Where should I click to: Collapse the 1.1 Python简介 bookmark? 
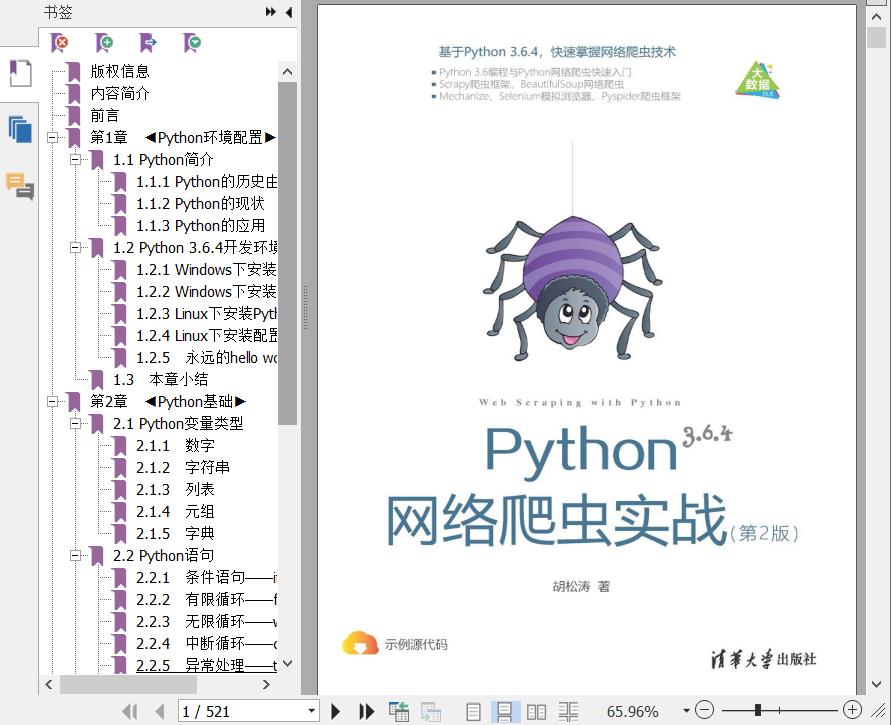[x=75, y=159]
